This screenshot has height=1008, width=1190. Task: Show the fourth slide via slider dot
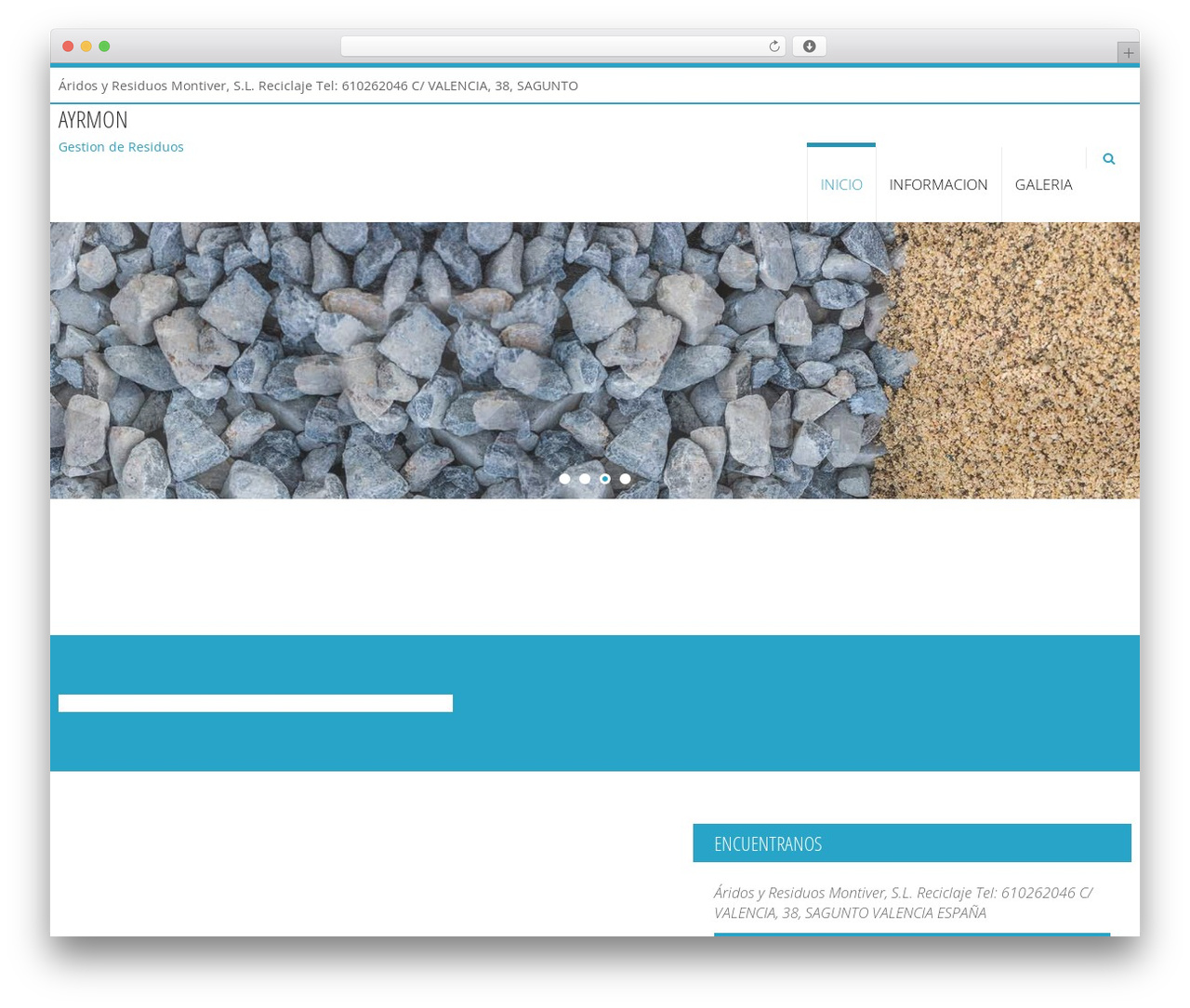click(x=626, y=479)
